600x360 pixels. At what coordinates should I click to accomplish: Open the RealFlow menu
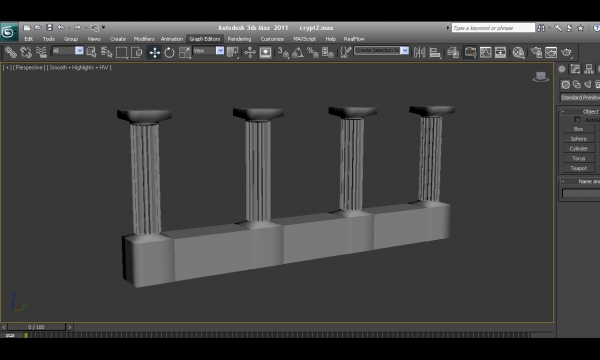coord(354,39)
